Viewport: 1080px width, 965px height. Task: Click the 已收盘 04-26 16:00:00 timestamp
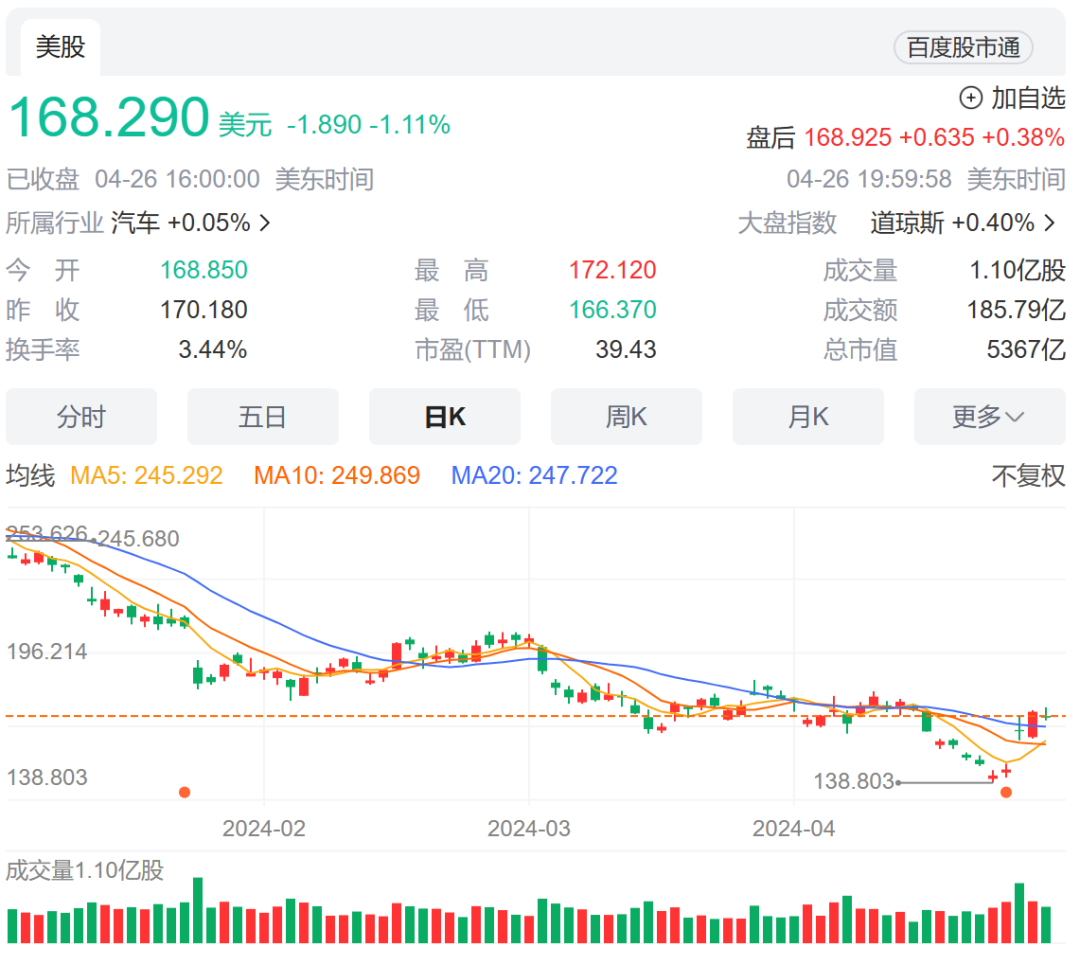[x=133, y=179]
